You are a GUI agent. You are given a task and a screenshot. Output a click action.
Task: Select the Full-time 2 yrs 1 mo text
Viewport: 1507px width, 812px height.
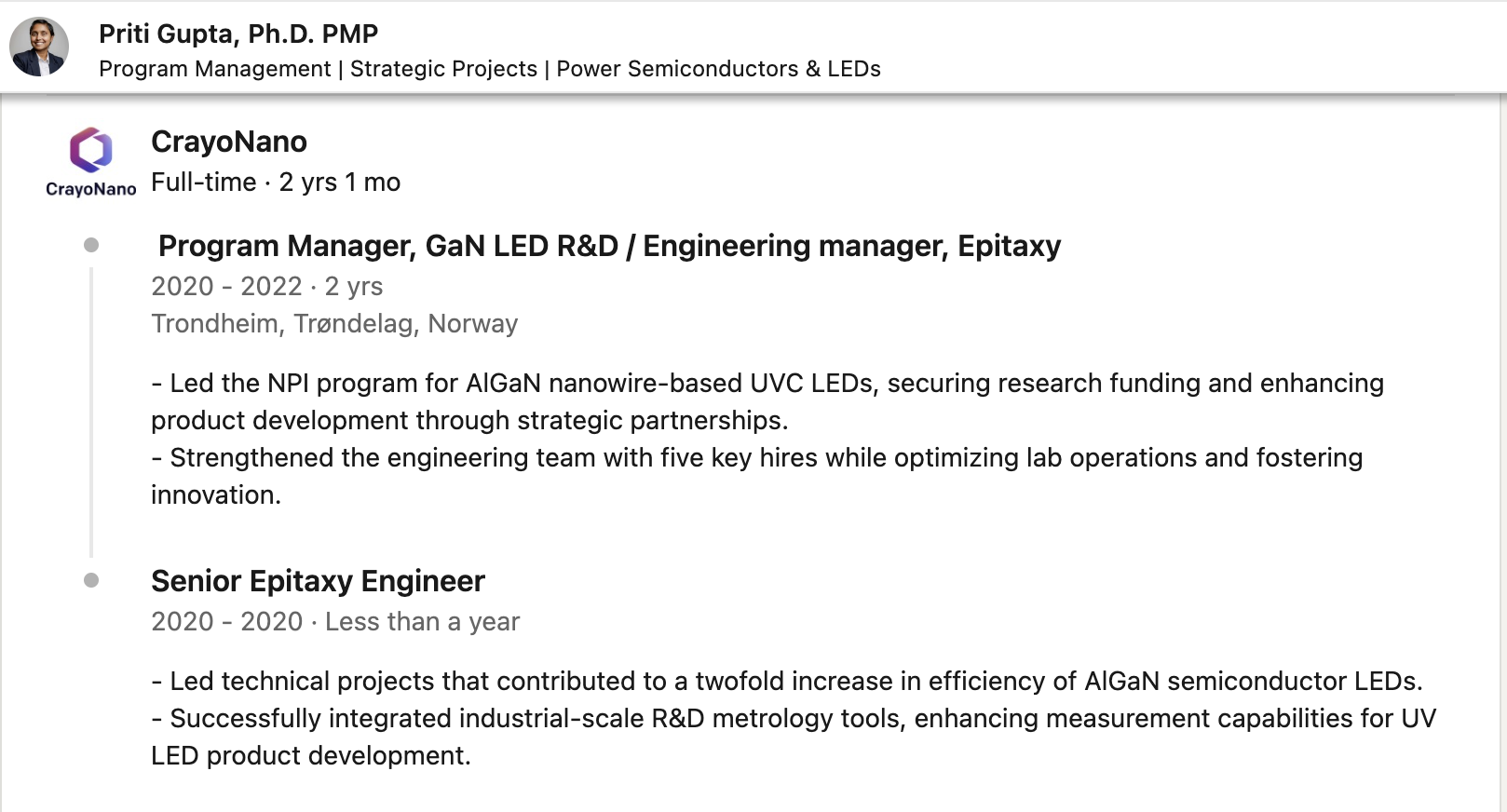pos(276,183)
